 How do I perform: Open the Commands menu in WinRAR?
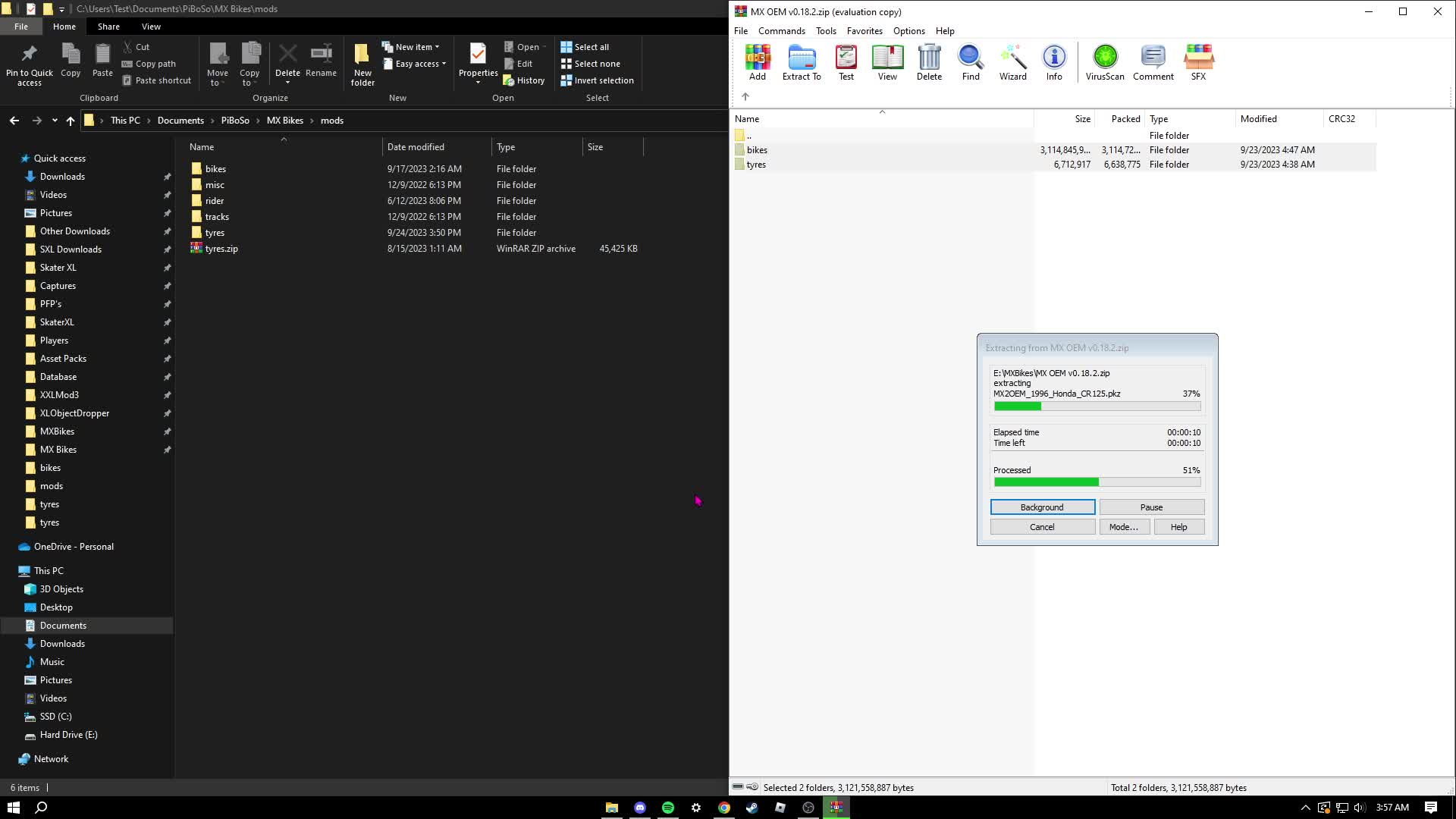point(781,31)
